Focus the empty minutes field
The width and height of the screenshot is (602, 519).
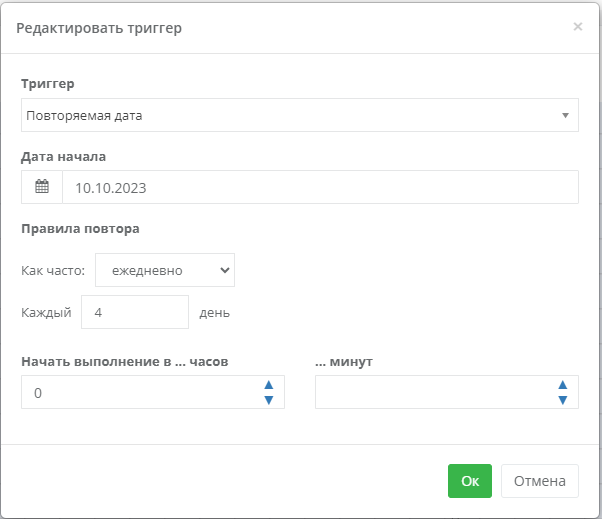click(447, 392)
